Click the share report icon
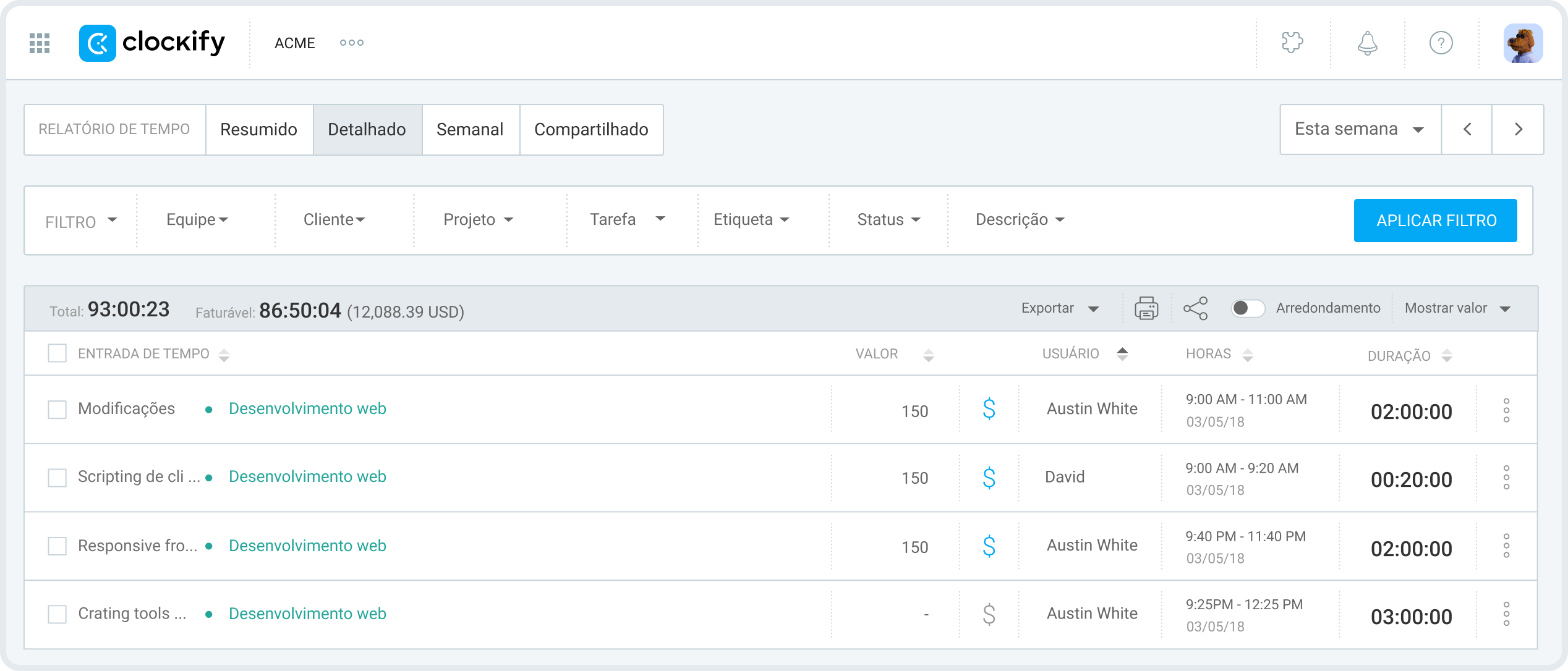The height and width of the screenshot is (671, 1568). tap(1196, 308)
